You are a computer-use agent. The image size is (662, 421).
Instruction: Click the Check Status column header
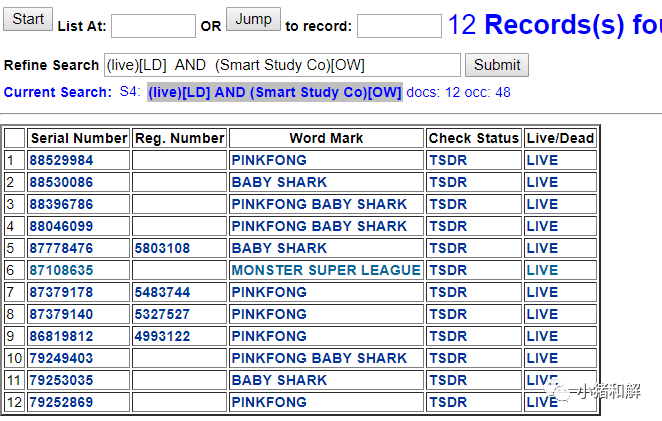tap(474, 139)
